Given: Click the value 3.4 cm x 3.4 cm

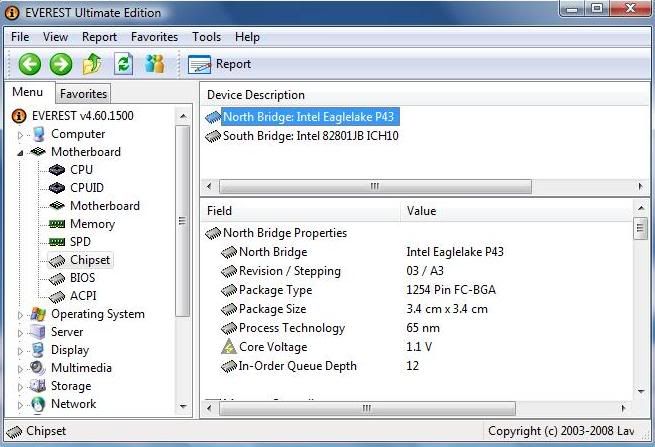Looking at the screenshot, I should (x=447, y=309).
